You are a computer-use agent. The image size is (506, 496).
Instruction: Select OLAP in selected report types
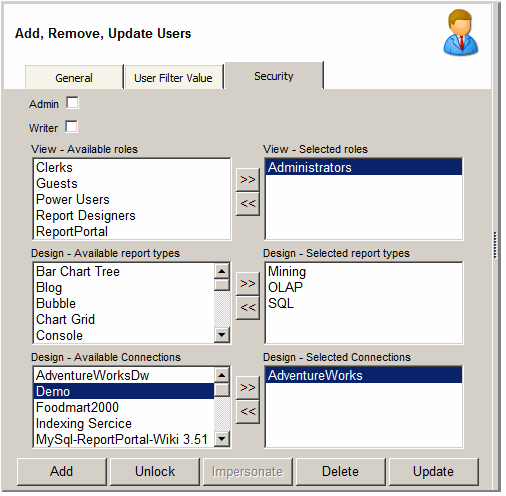point(285,287)
